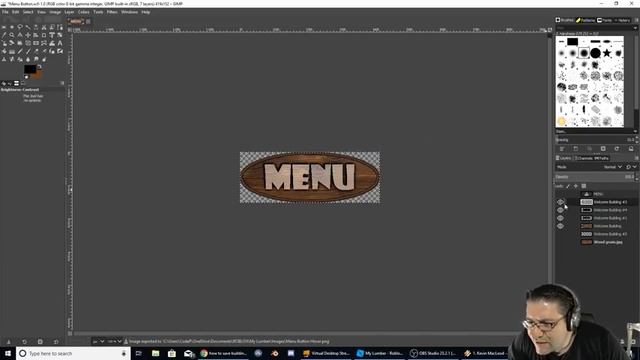Click the background brown color swatch

tap(38, 74)
